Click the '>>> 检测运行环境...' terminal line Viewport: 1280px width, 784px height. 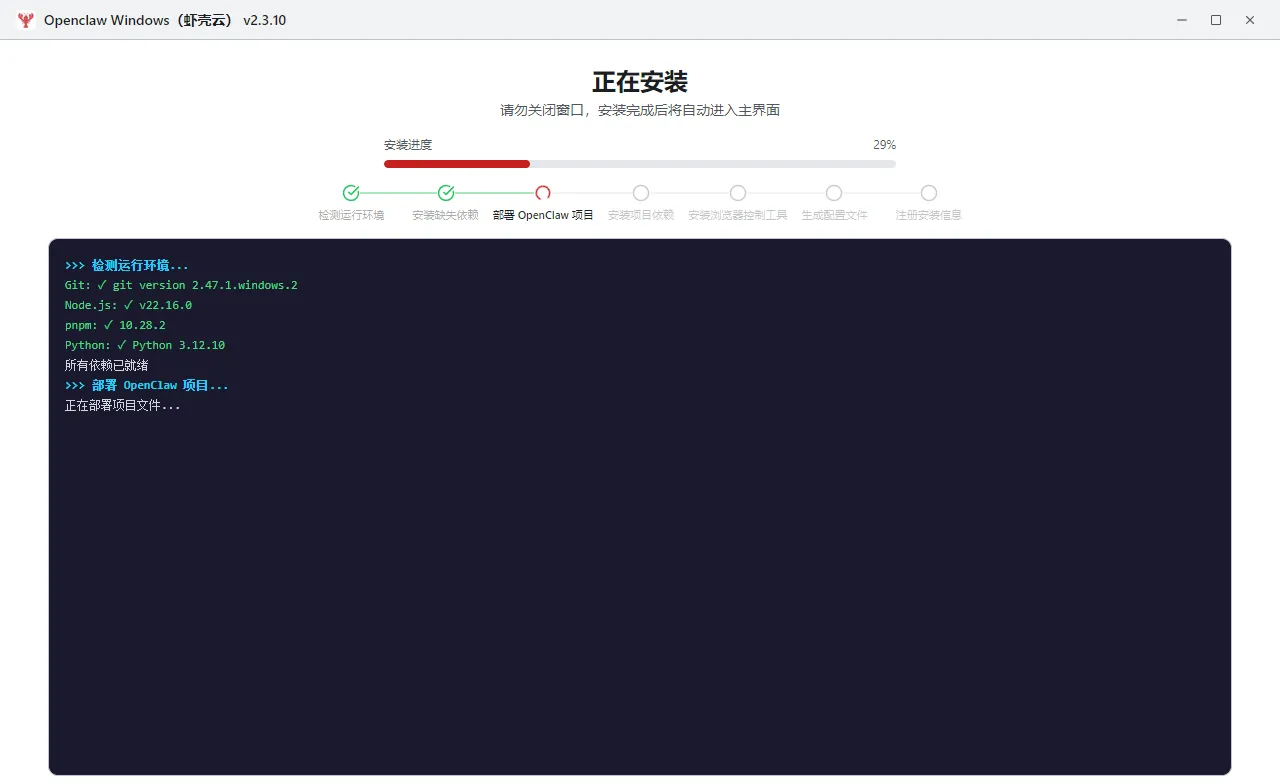pos(127,265)
